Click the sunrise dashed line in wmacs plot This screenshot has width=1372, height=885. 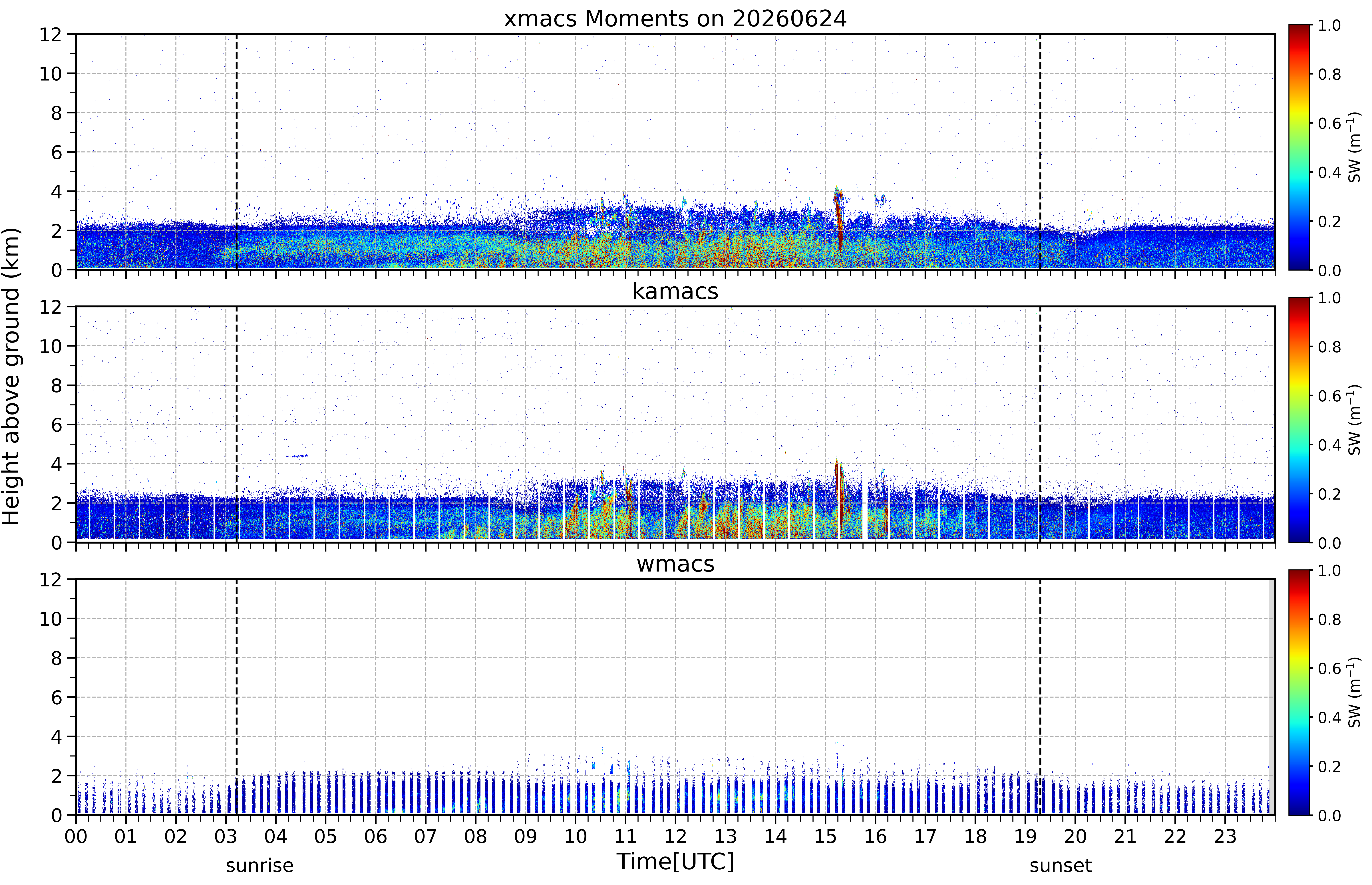tap(236, 697)
